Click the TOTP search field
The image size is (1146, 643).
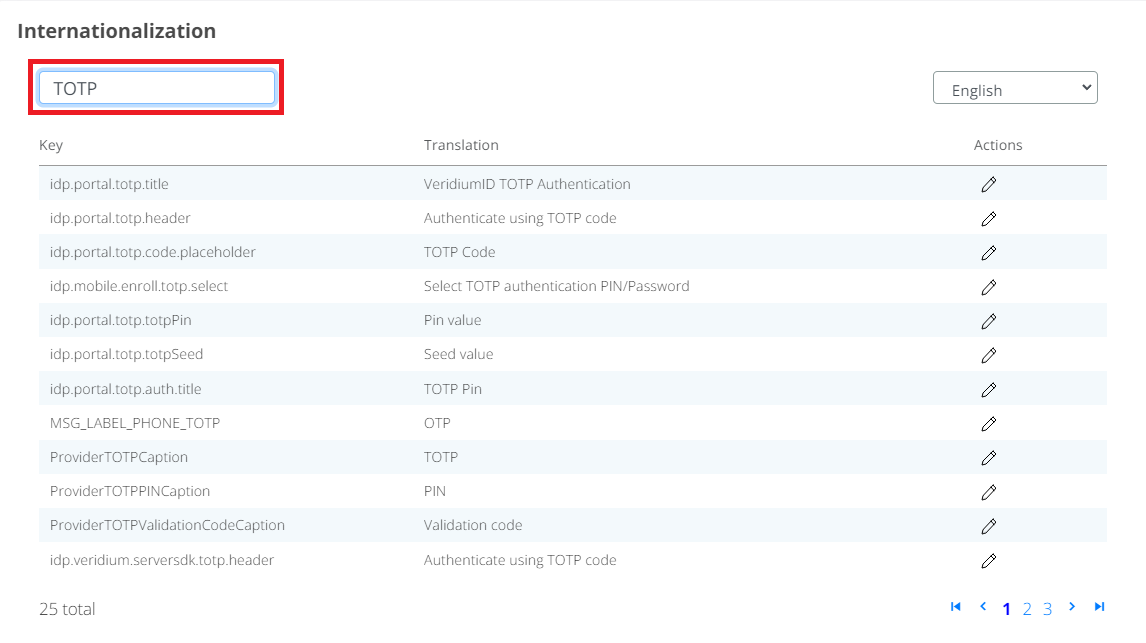point(156,88)
